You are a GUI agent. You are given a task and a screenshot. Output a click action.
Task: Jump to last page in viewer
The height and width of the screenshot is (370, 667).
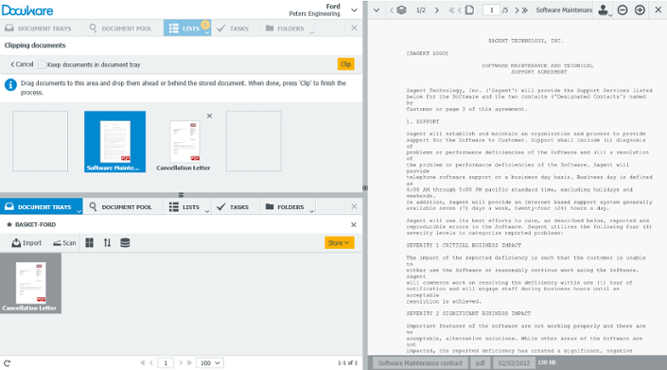coord(525,10)
